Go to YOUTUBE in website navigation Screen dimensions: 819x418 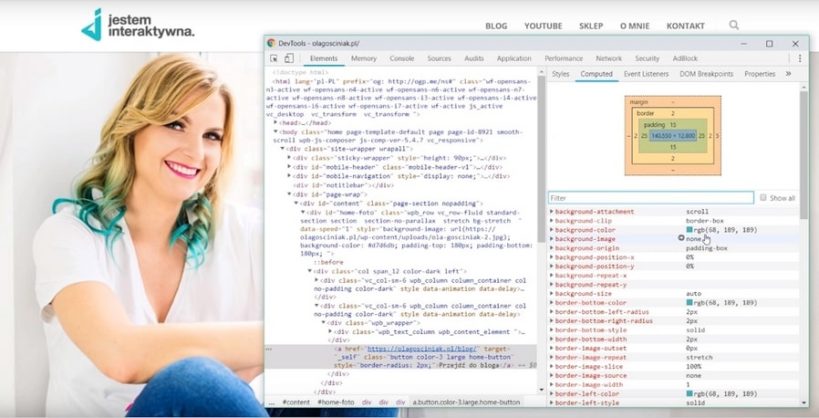click(x=543, y=26)
